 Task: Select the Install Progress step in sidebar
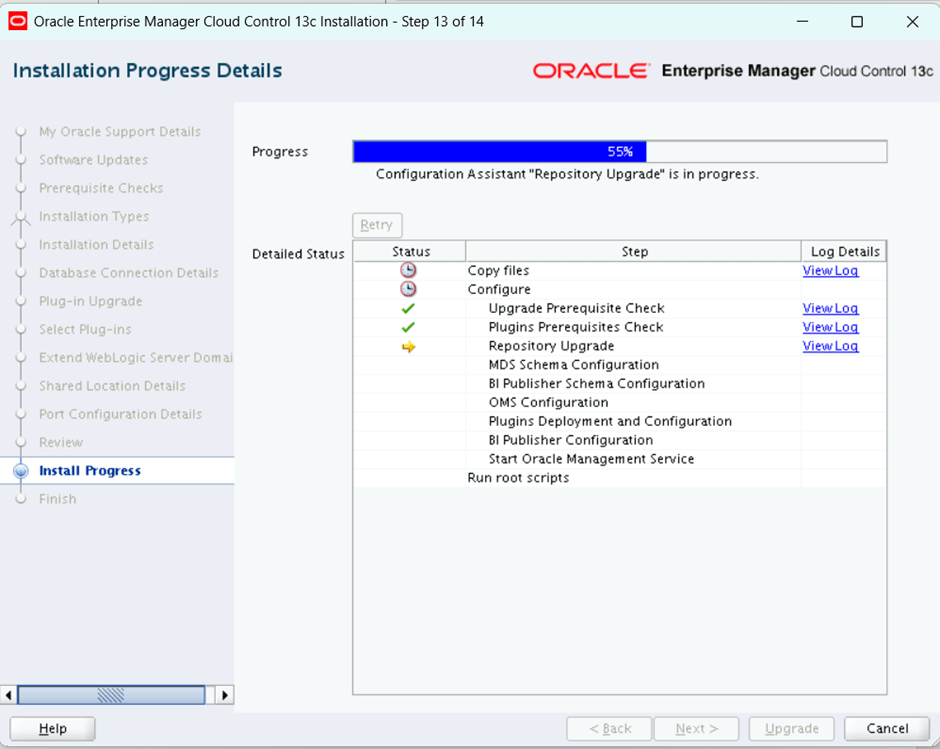[x=90, y=471]
